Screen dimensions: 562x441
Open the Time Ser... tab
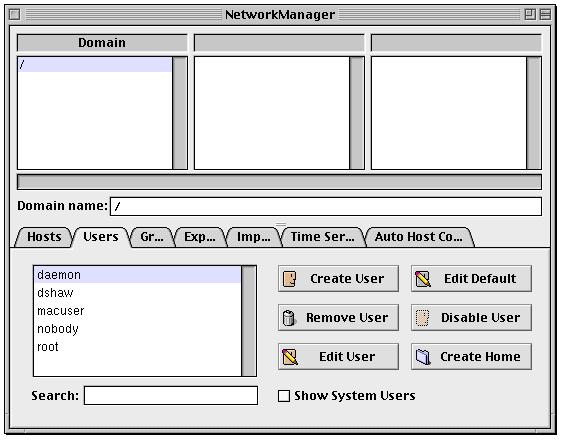[x=322, y=237]
